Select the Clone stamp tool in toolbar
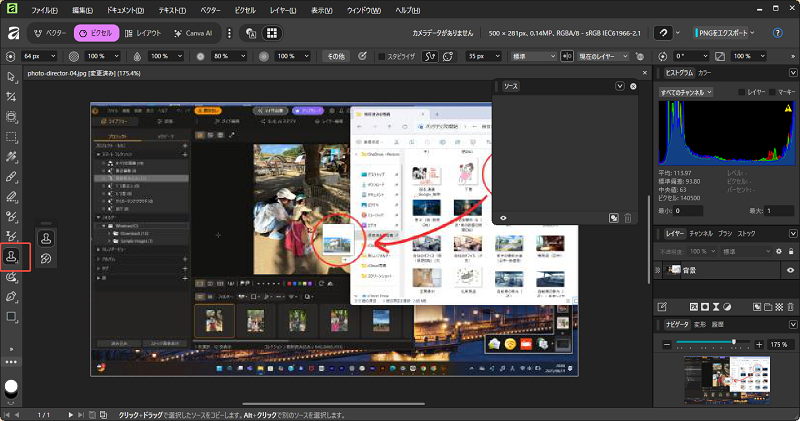 (x=11, y=257)
